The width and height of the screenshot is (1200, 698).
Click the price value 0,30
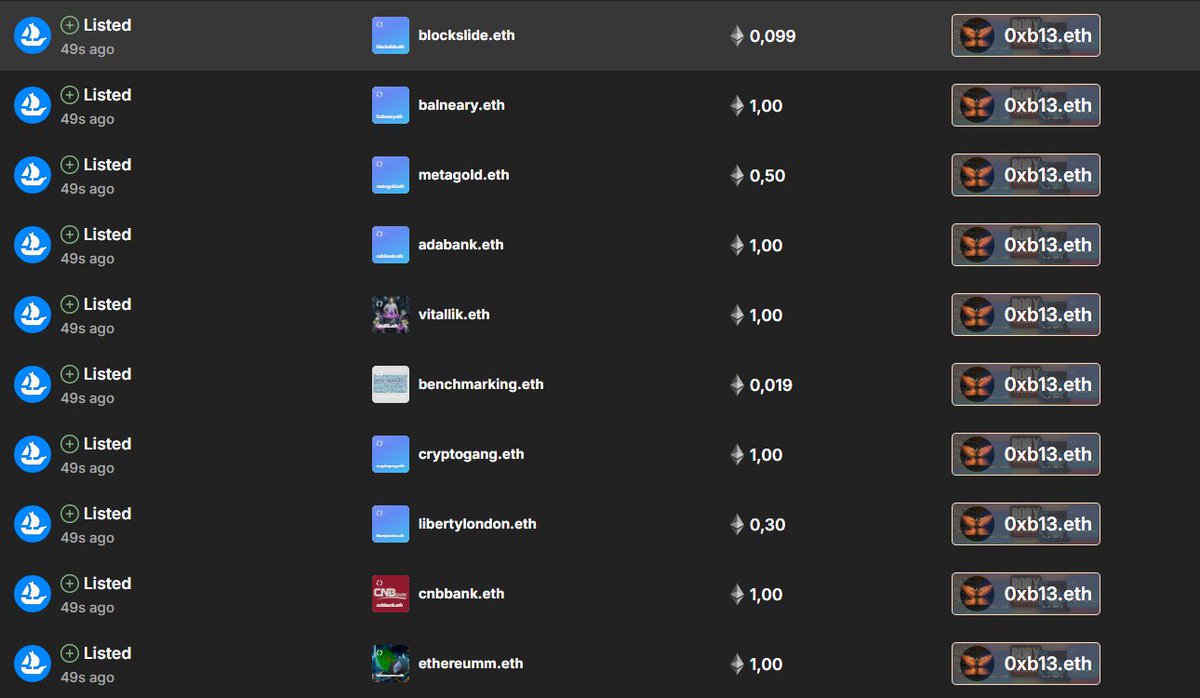(x=767, y=524)
